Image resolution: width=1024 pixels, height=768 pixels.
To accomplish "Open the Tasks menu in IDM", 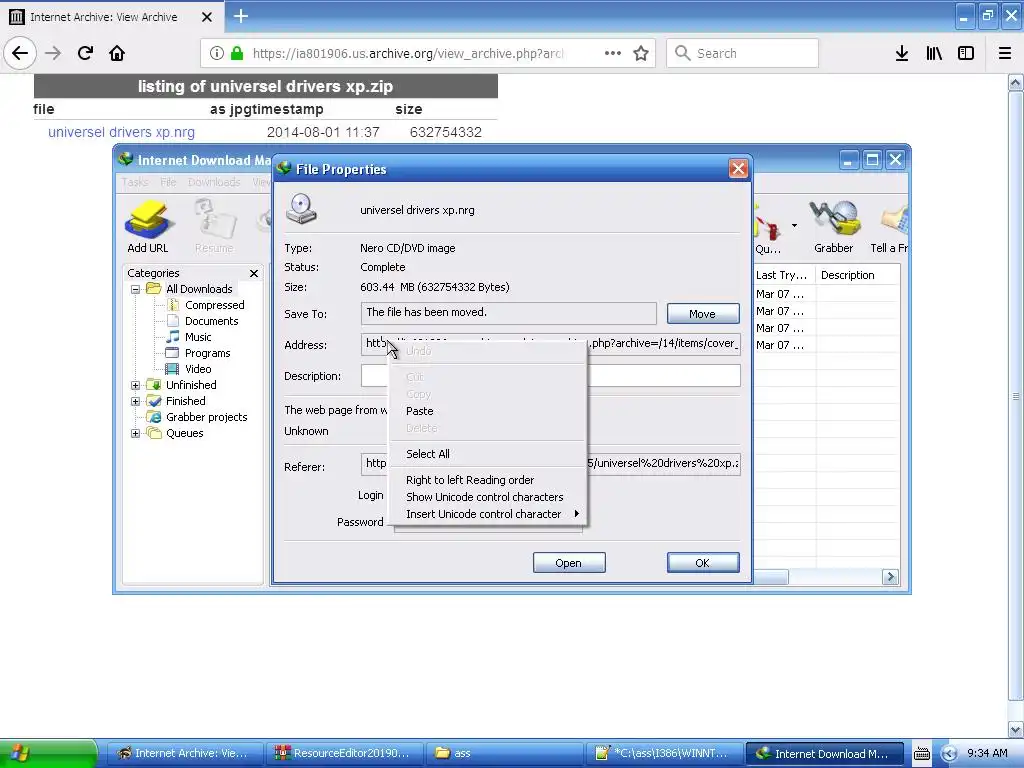I will (x=135, y=182).
